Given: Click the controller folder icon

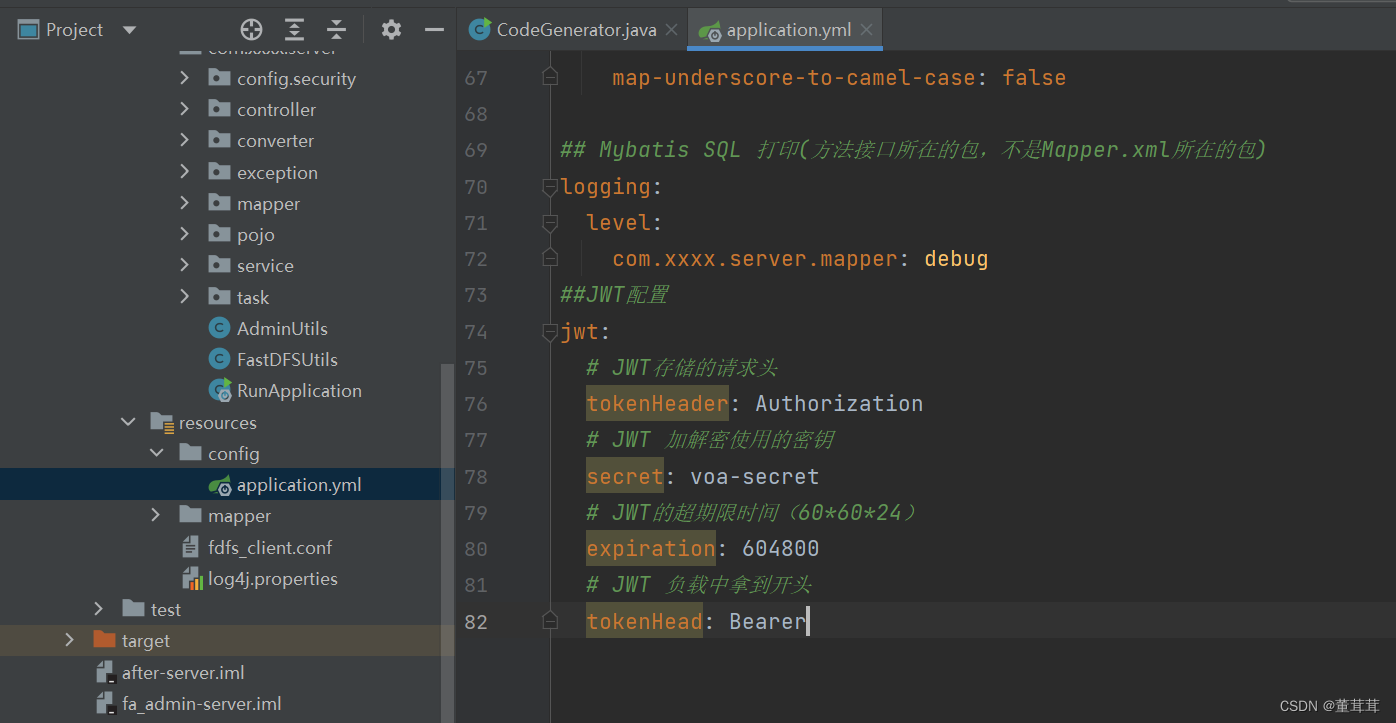Looking at the screenshot, I should pos(220,109).
